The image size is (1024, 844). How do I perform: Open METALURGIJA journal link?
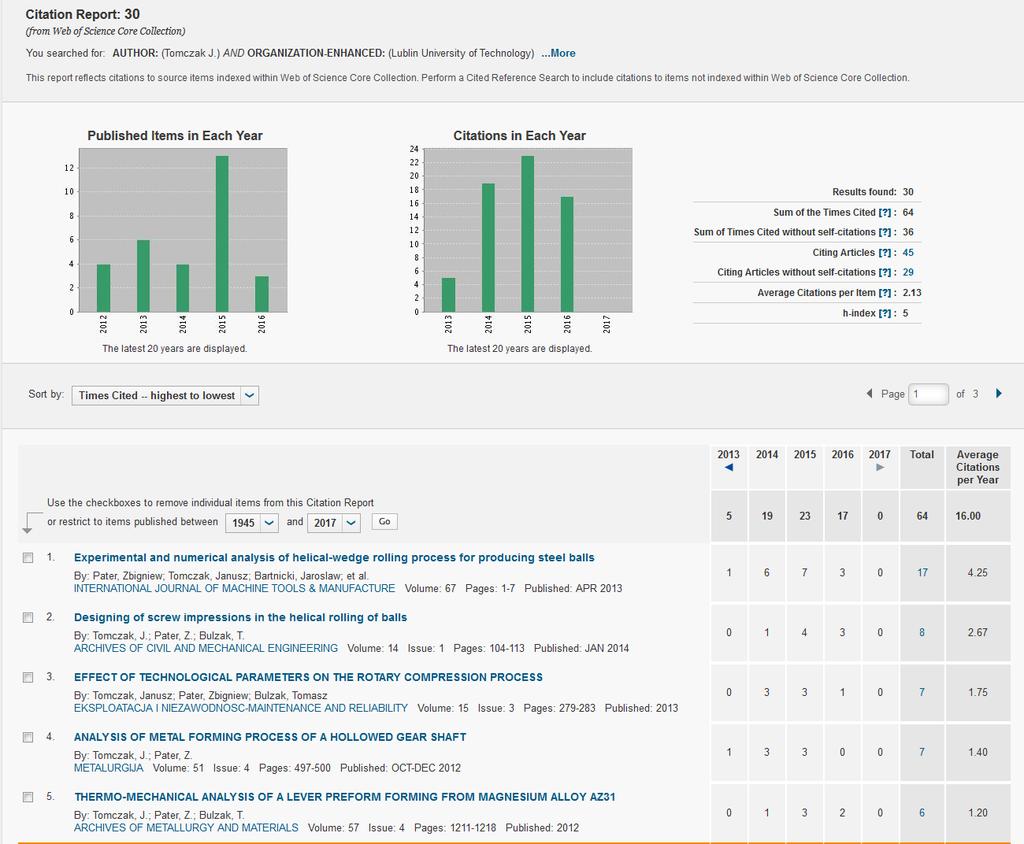108,768
